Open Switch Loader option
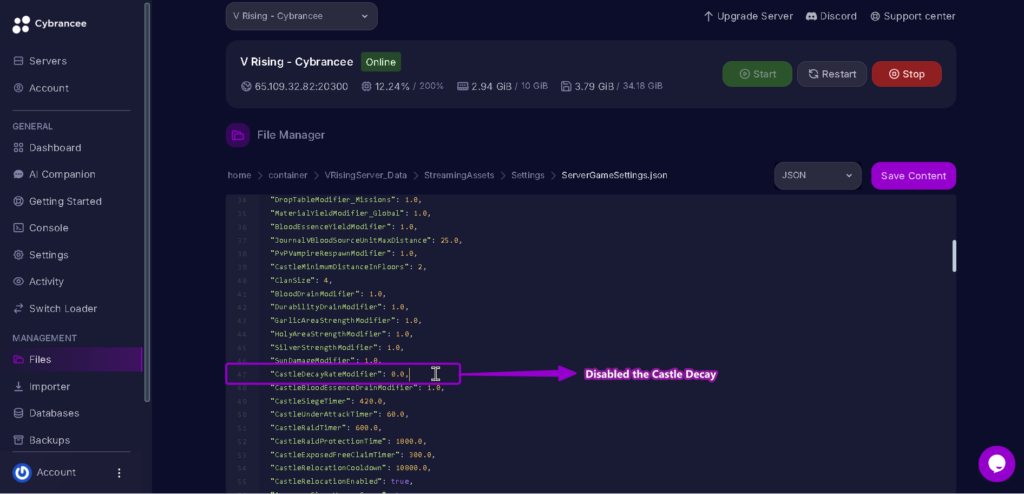The height and width of the screenshot is (494, 1024). (55, 308)
